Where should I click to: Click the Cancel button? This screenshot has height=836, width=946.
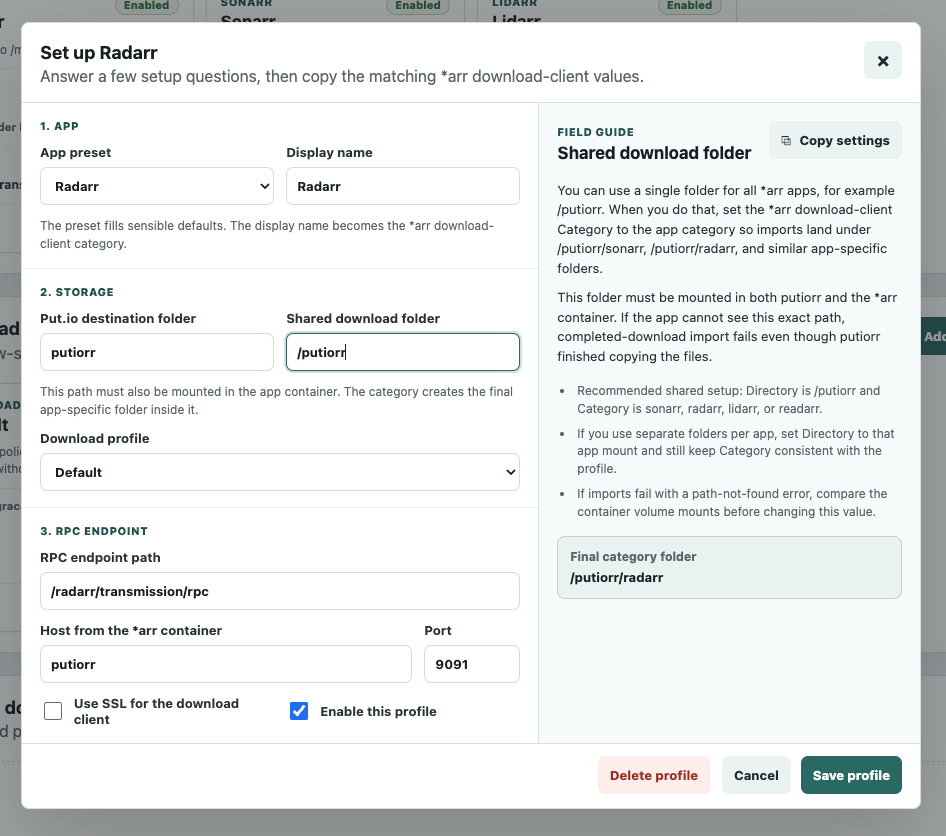[x=756, y=775]
